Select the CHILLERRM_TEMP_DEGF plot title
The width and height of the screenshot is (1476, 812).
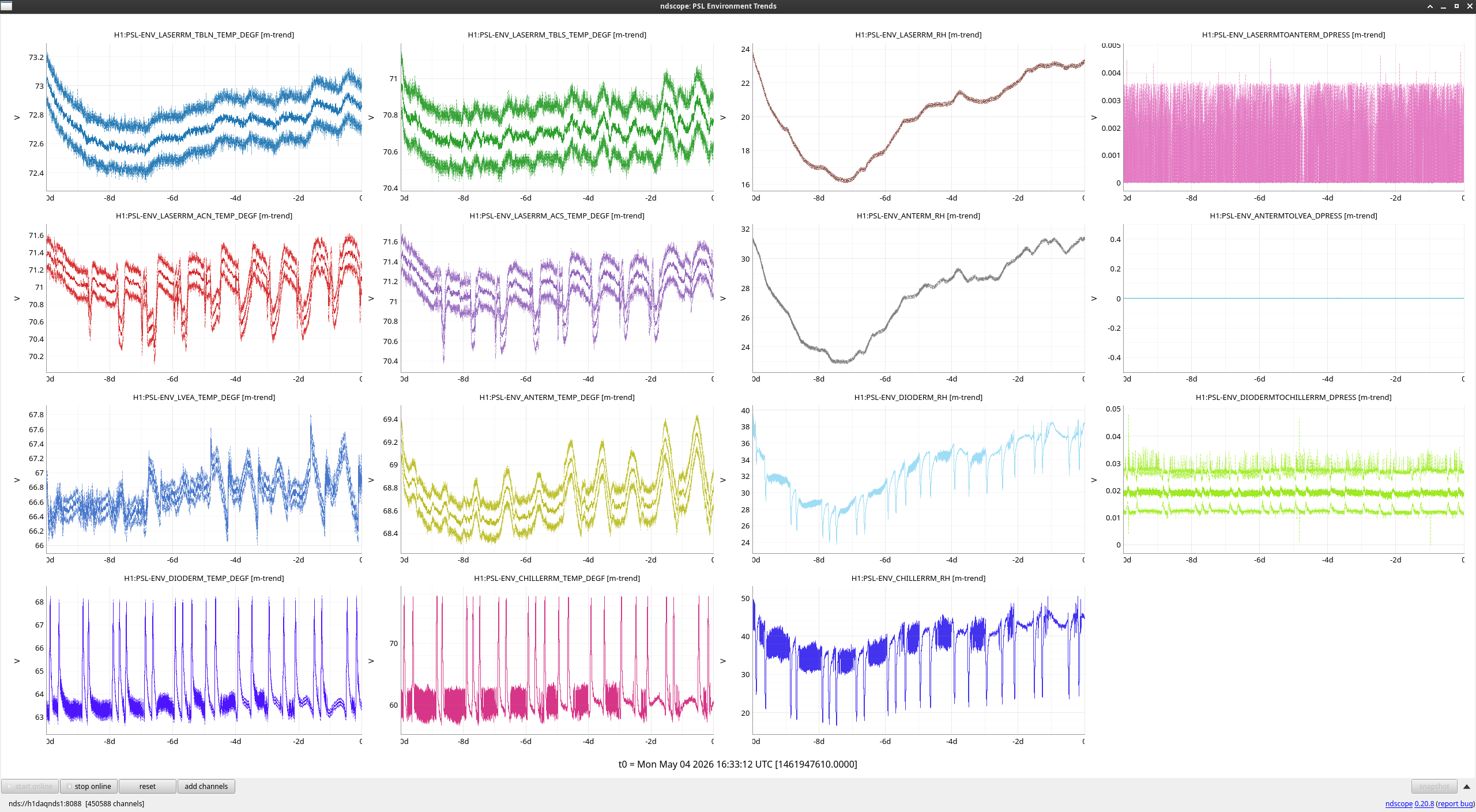pyautogui.click(x=557, y=578)
